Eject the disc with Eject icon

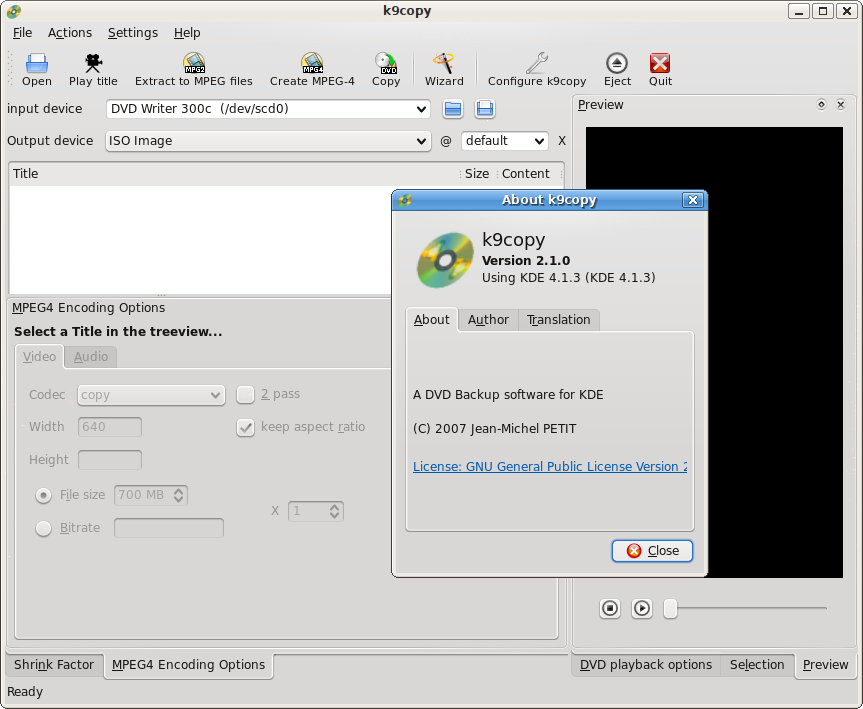coord(617,64)
